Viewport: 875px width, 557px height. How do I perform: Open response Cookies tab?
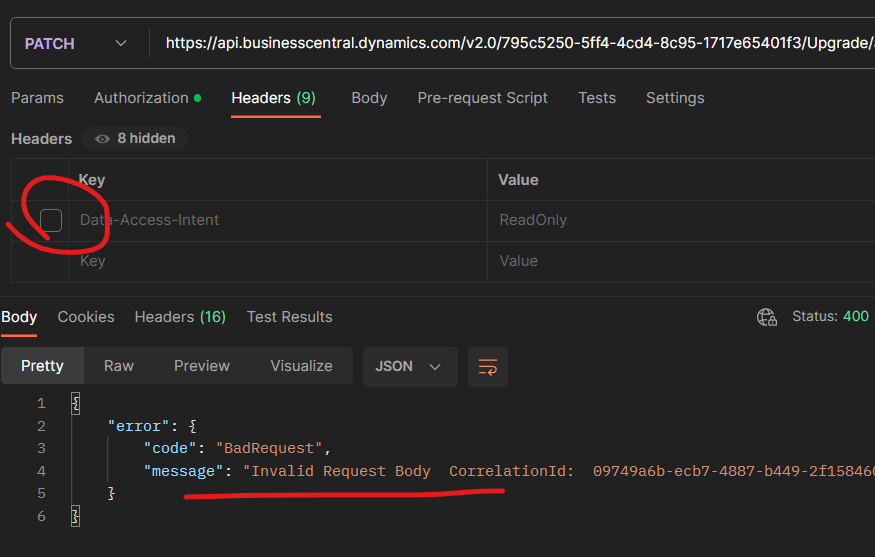coord(86,317)
